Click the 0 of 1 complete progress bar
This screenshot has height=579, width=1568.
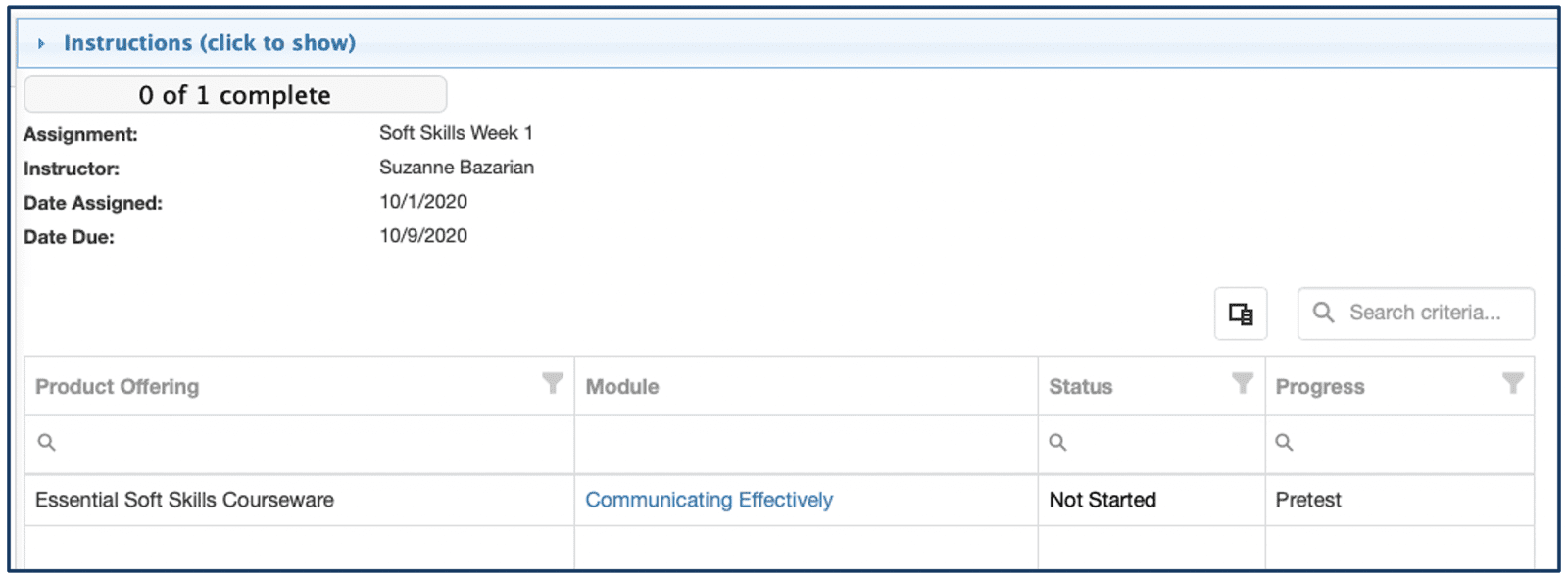pyautogui.click(x=235, y=95)
